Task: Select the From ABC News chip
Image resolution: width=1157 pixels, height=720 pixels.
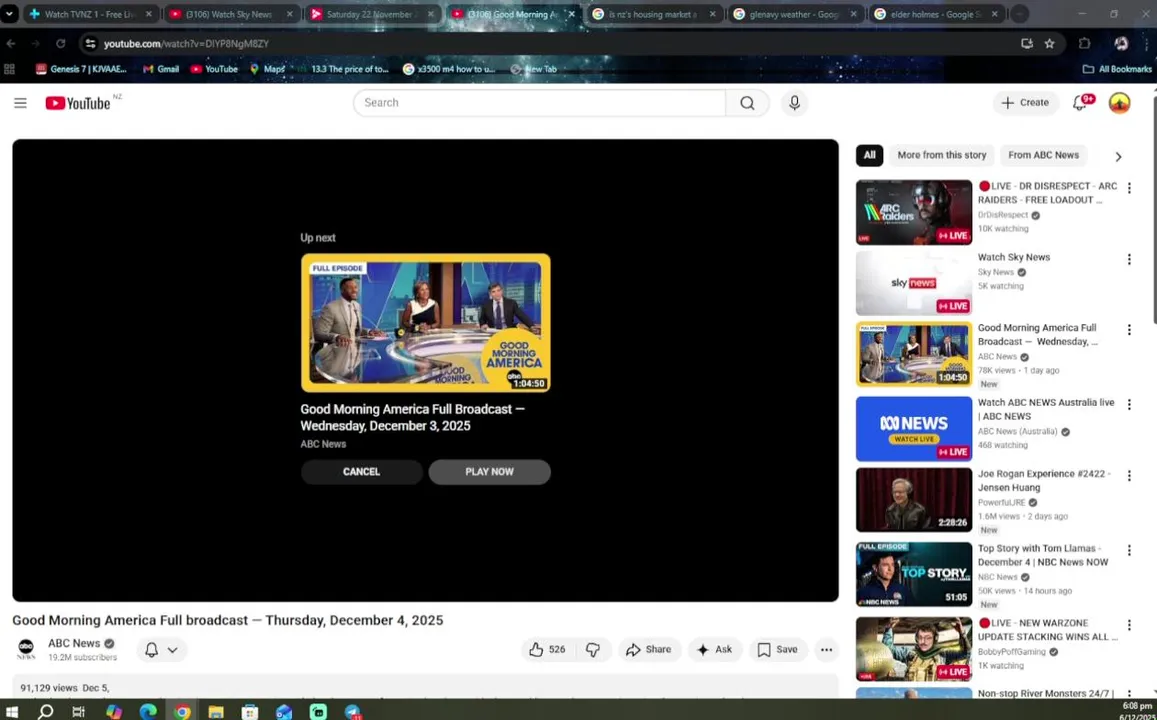Action: [1043, 156]
